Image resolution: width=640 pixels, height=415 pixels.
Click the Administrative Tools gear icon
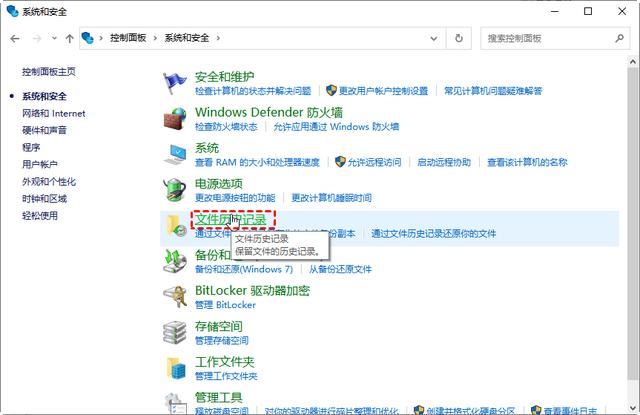(175, 403)
